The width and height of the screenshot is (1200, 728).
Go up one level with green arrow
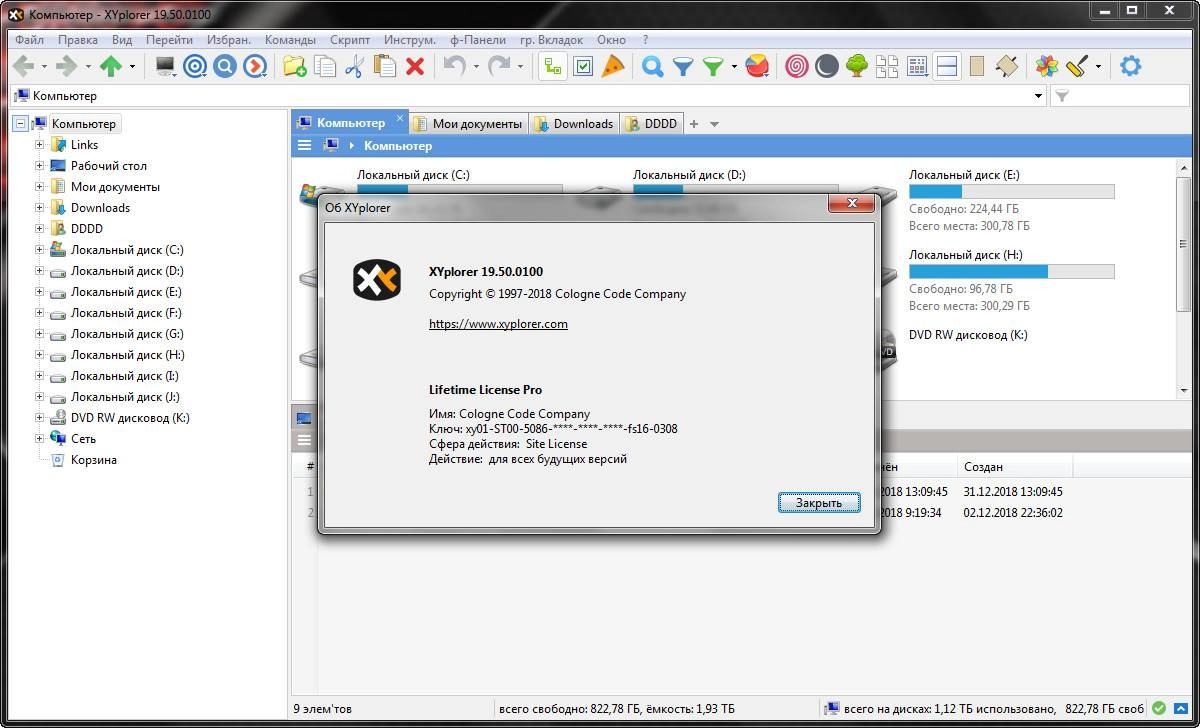coord(110,66)
